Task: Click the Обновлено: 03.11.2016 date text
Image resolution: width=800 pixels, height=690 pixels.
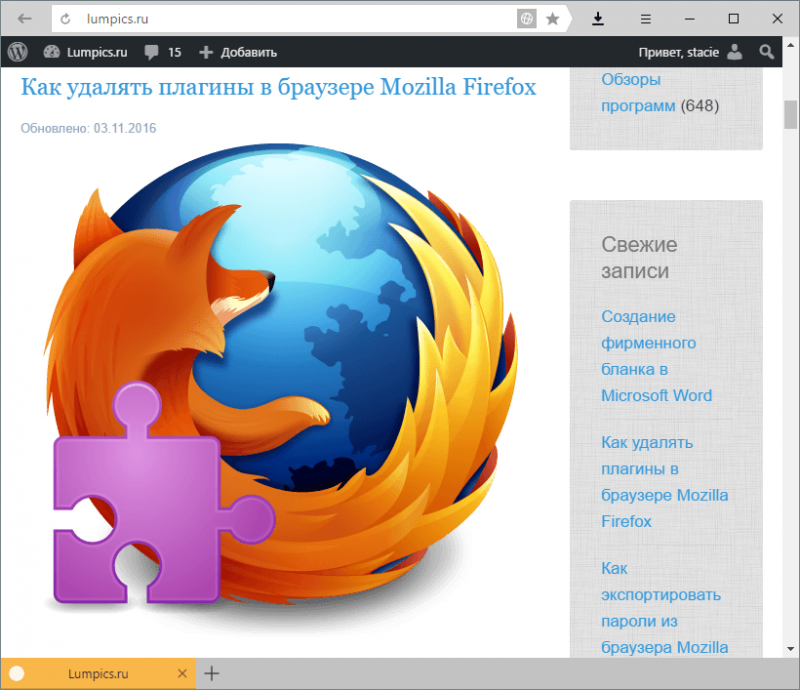Action: coord(88,128)
